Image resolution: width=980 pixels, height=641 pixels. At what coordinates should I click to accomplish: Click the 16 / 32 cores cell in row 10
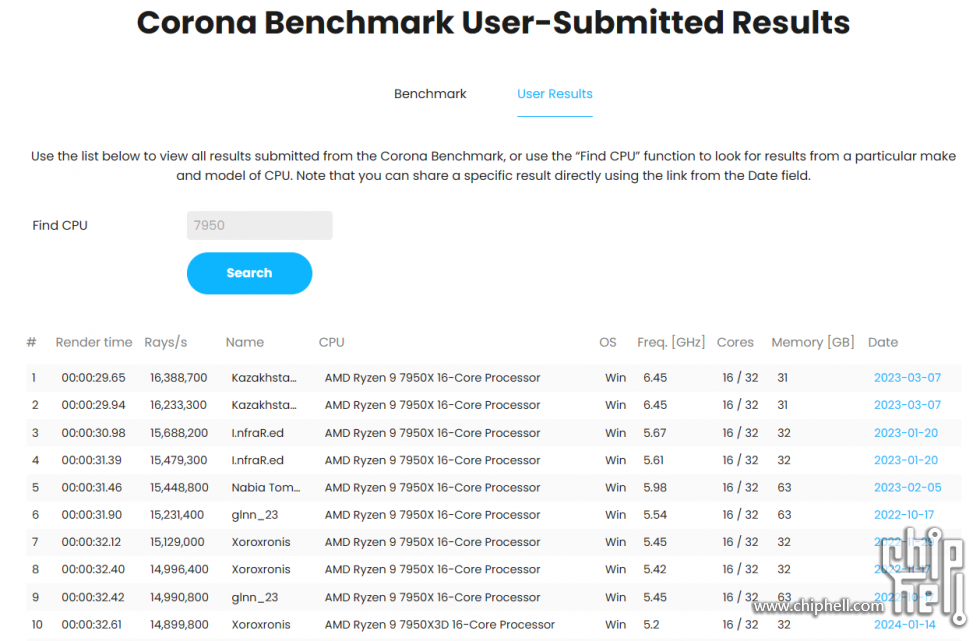(x=740, y=625)
